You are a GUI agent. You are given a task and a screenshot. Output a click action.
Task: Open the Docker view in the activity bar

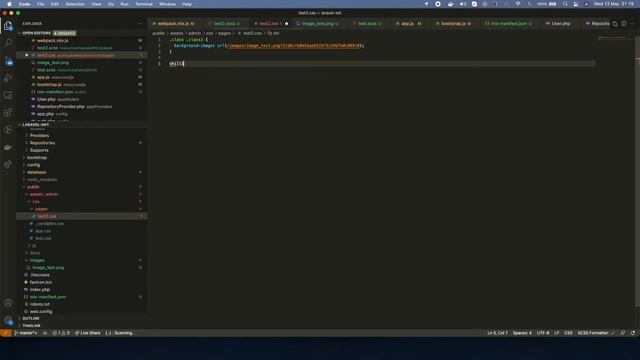(8, 147)
